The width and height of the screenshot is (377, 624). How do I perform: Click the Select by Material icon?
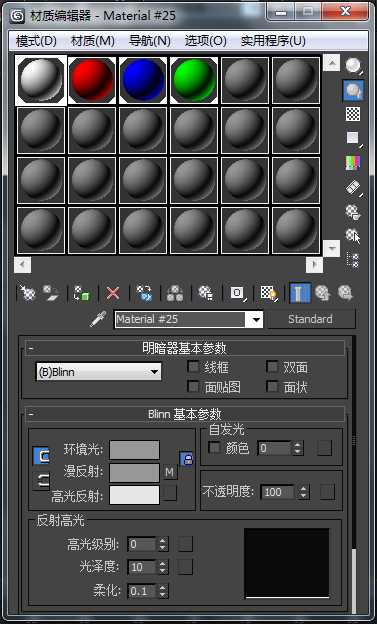coord(353,236)
